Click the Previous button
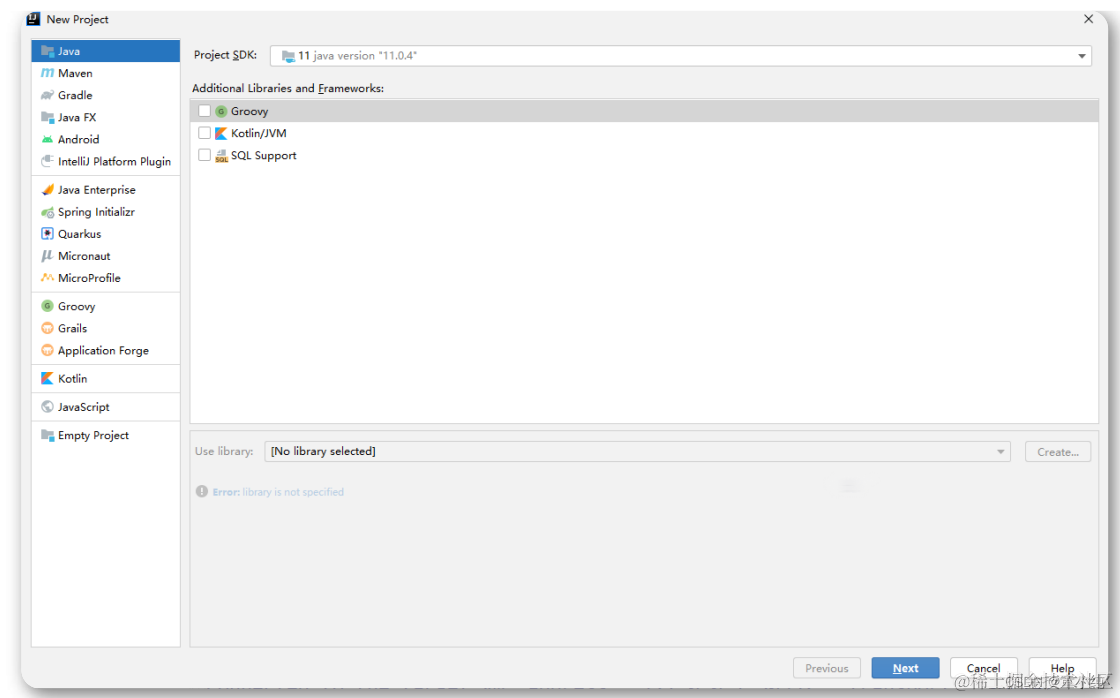 point(826,668)
